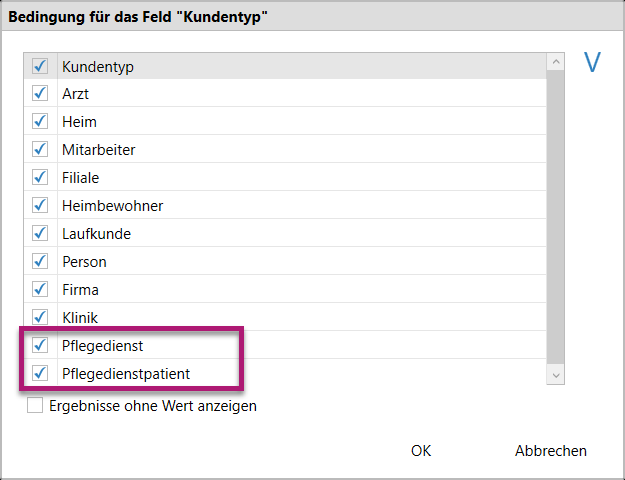Toggle the Person checkbox
Image resolution: width=625 pixels, height=480 pixels.
pos(41,262)
